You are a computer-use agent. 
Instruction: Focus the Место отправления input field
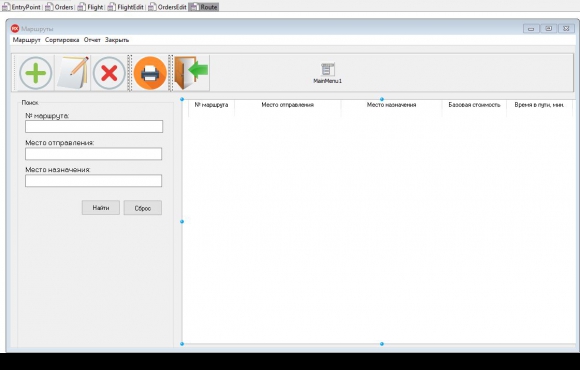[94, 154]
